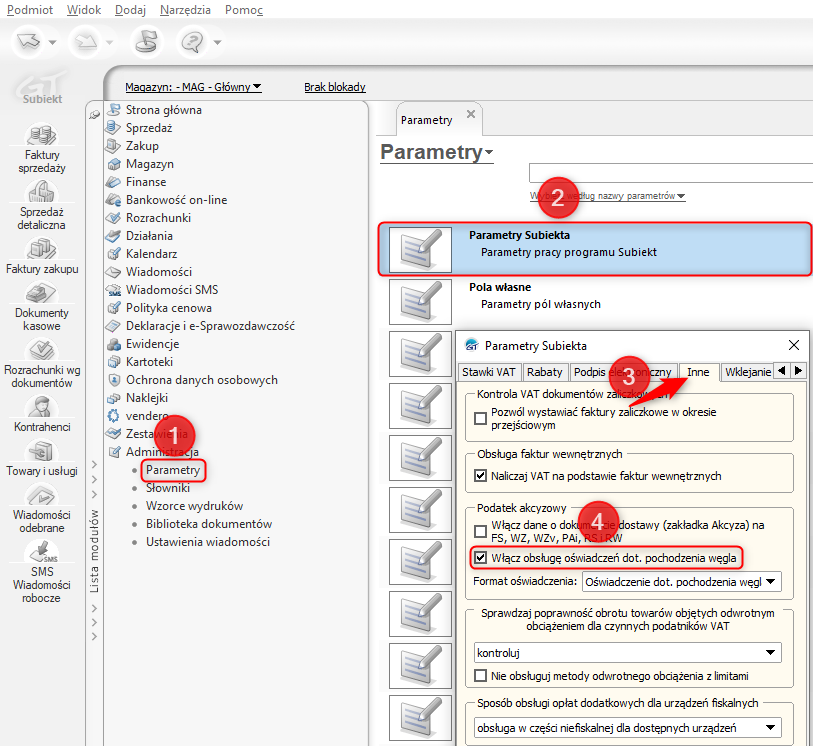Switch to the Inne tab
Viewport: 813px width, 746px height.
click(x=698, y=372)
